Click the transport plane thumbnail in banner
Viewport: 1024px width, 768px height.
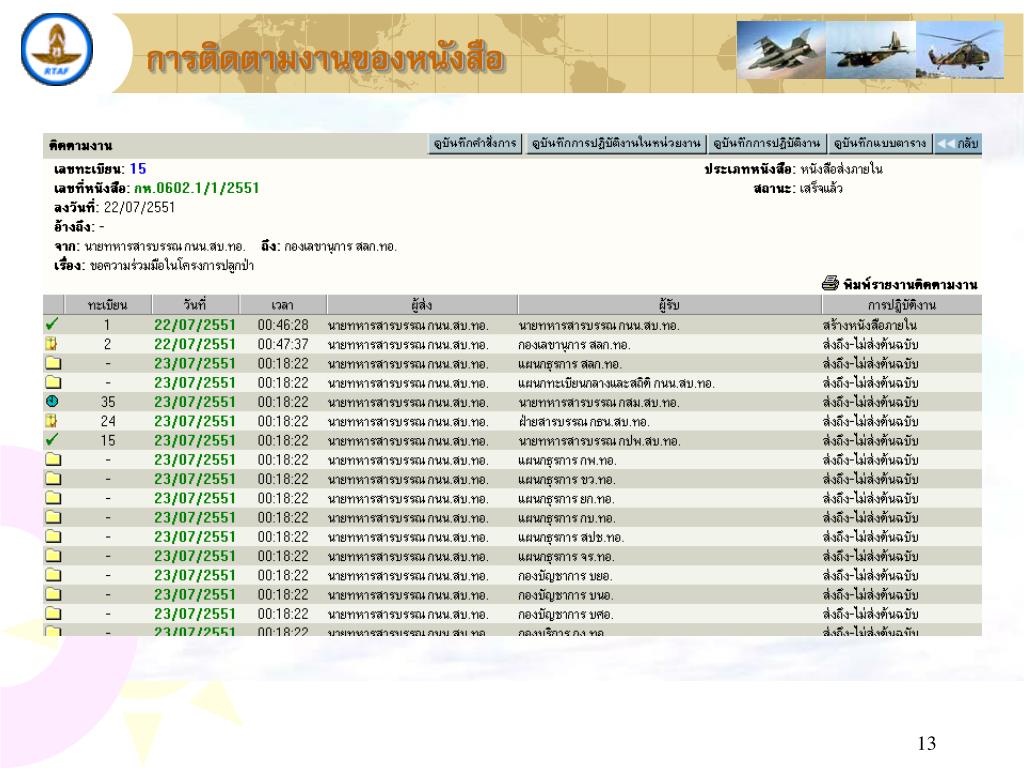(x=871, y=50)
